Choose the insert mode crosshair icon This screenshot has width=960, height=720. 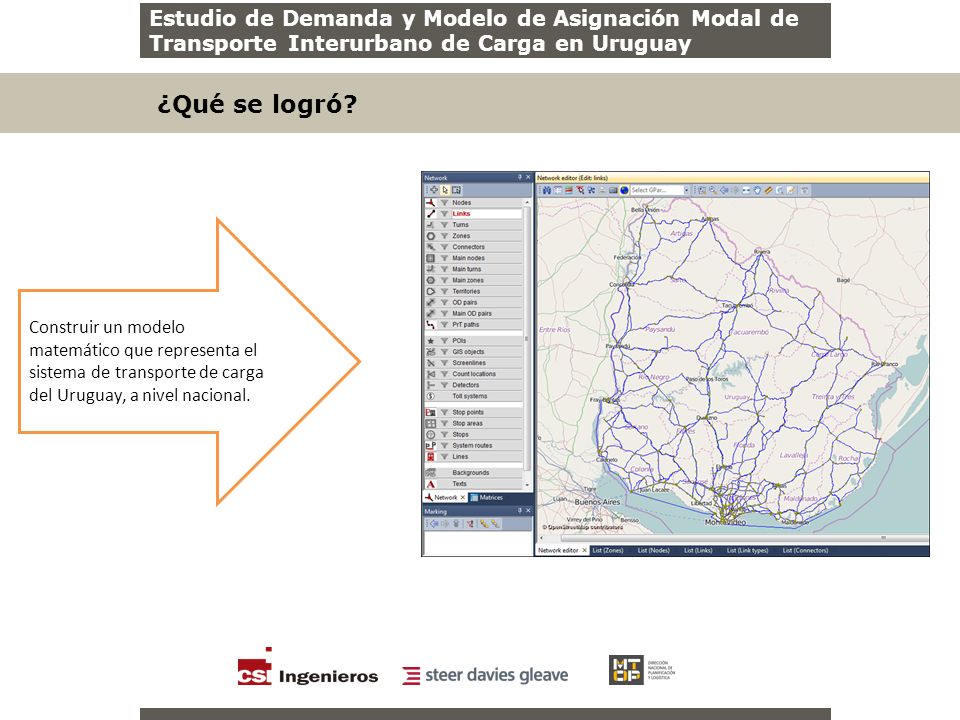pos(434,190)
